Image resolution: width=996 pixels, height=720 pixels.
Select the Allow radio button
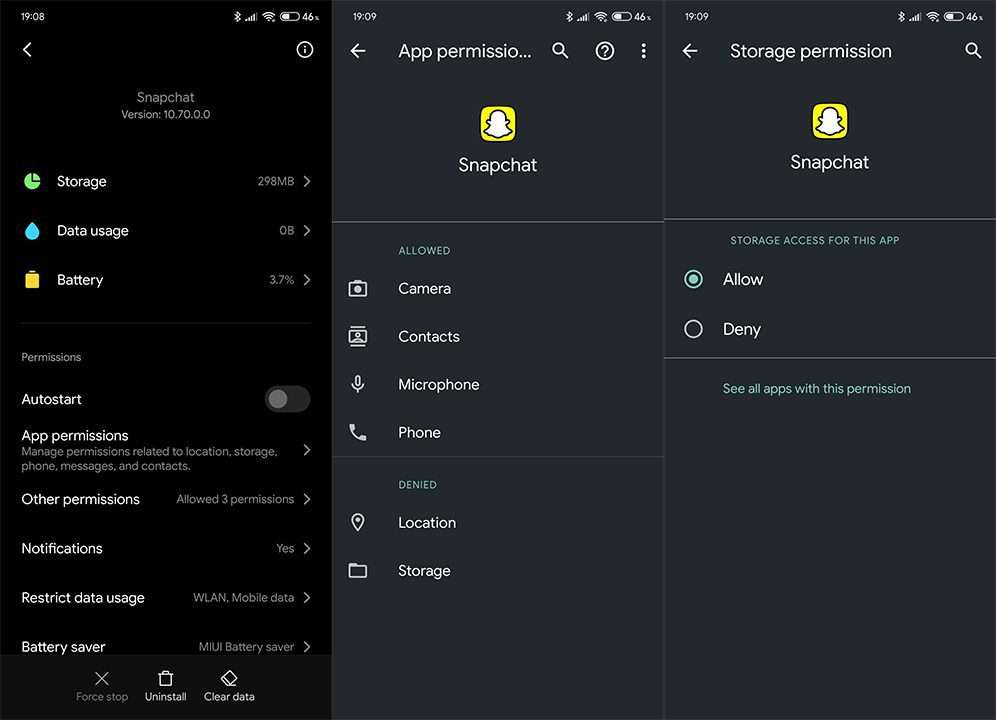(694, 279)
